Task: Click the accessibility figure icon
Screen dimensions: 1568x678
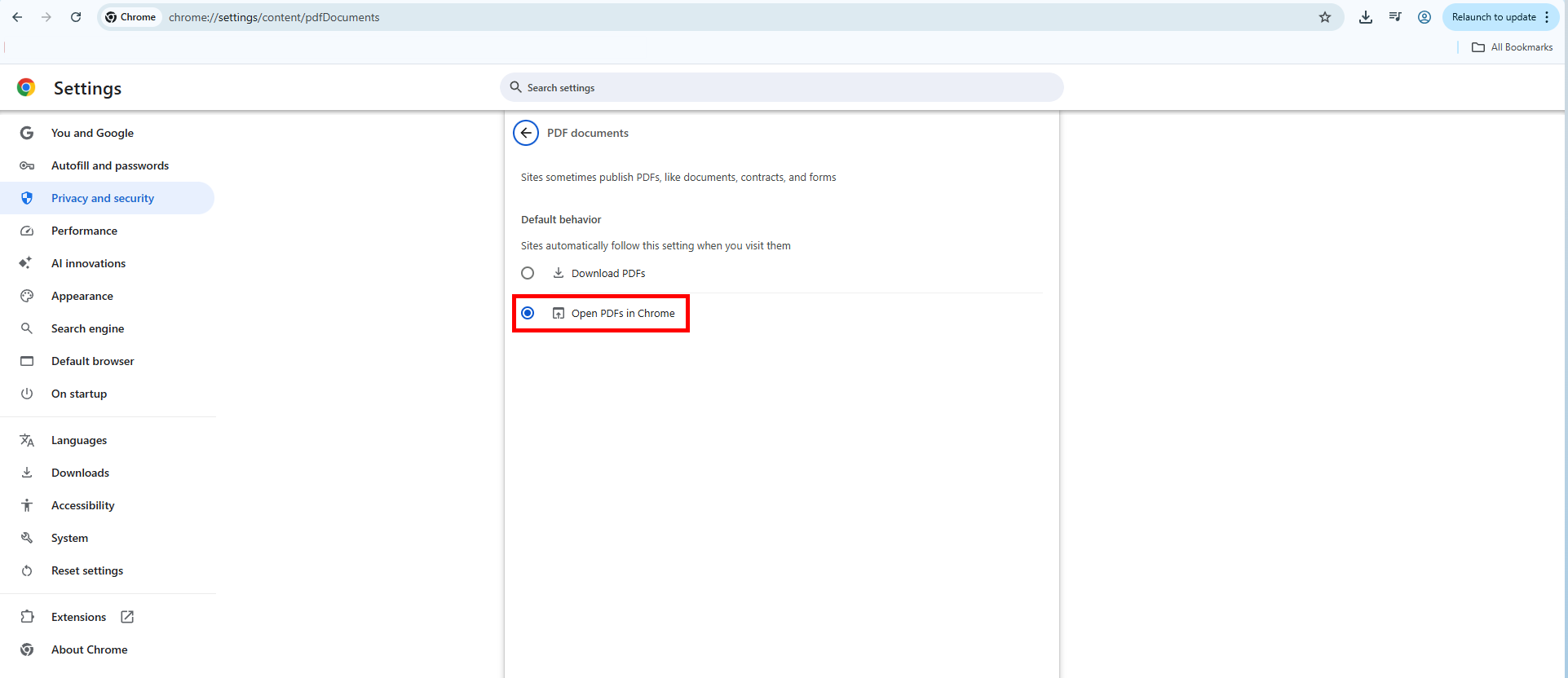Action: tap(27, 505)
